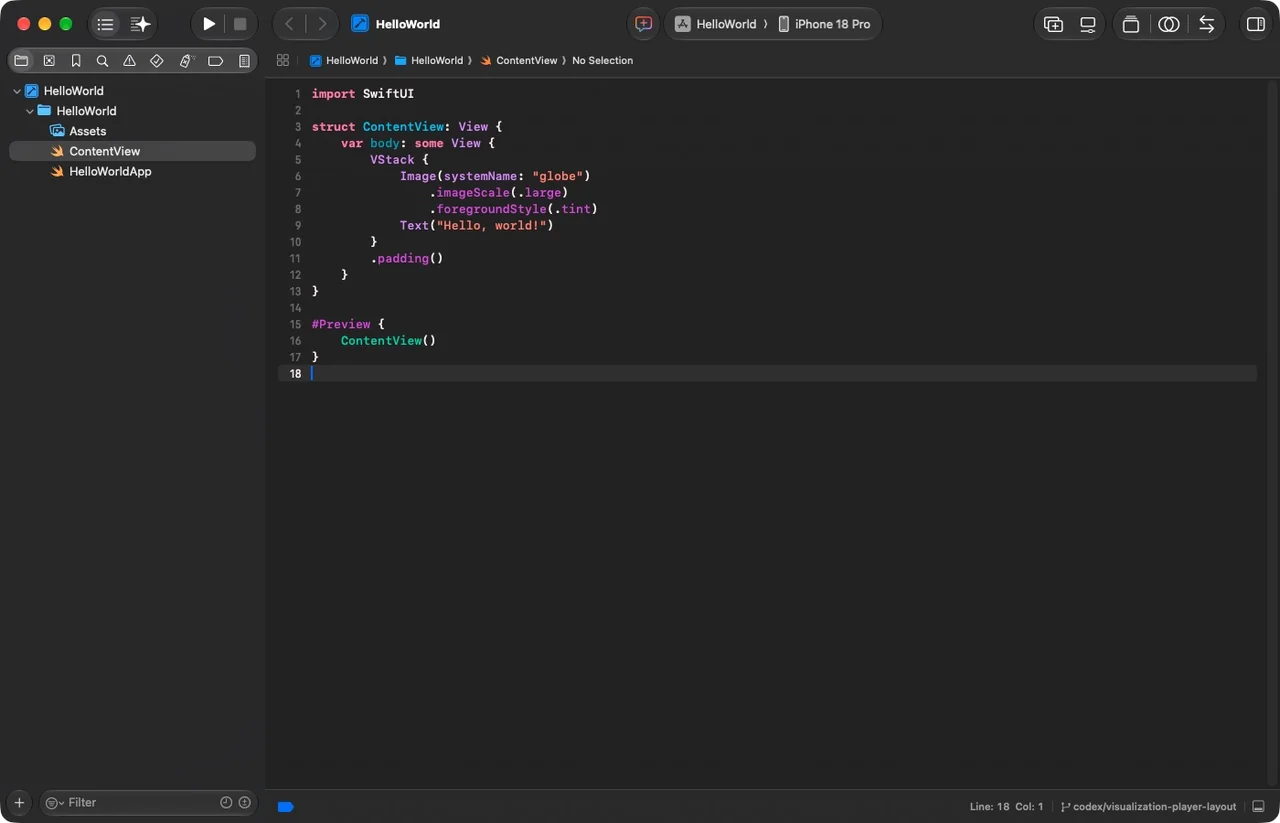Show only recent files clock filter

click(x=226, y=802)
